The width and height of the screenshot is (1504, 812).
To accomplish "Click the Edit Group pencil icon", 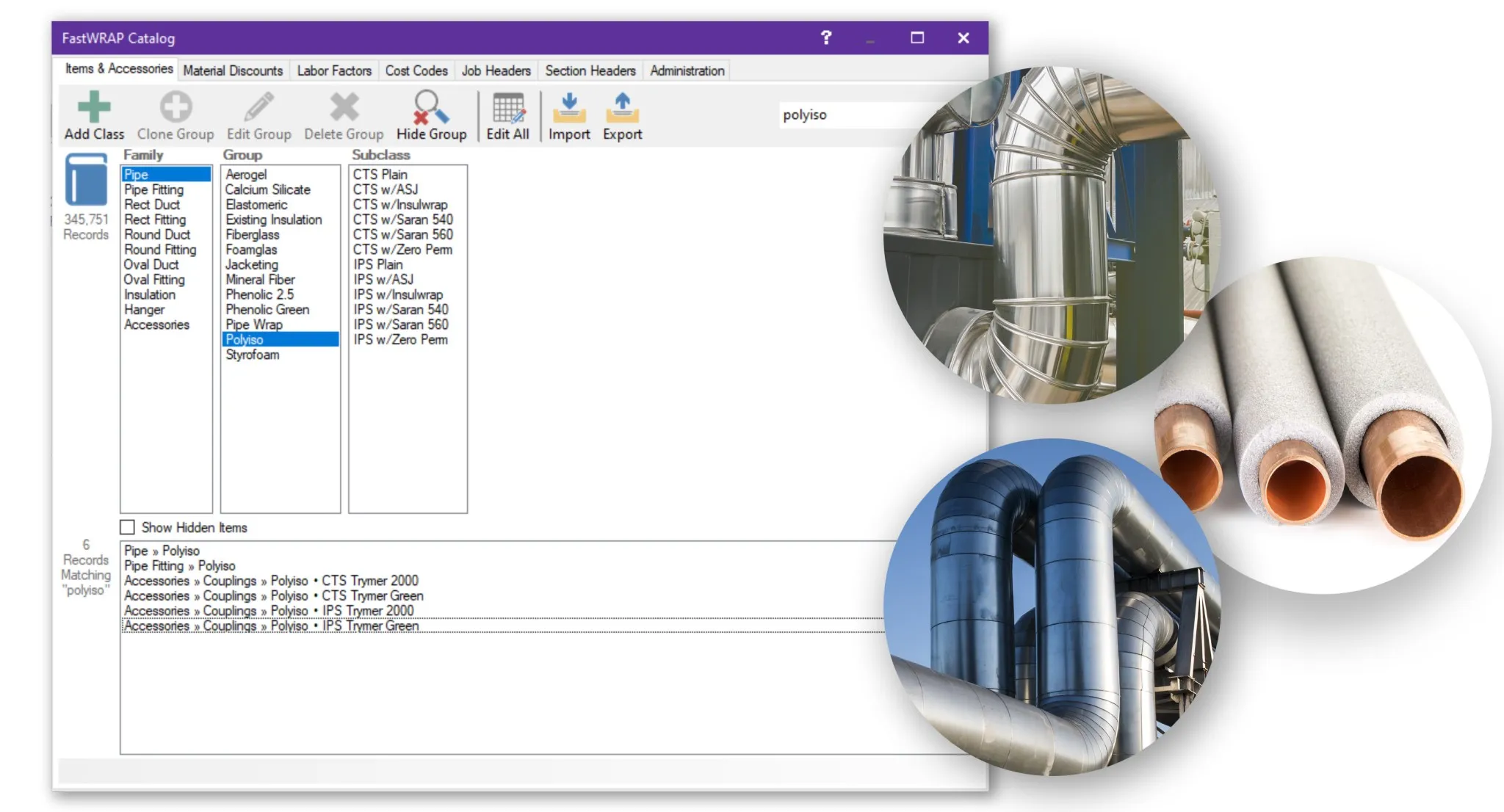I will 258,107.
